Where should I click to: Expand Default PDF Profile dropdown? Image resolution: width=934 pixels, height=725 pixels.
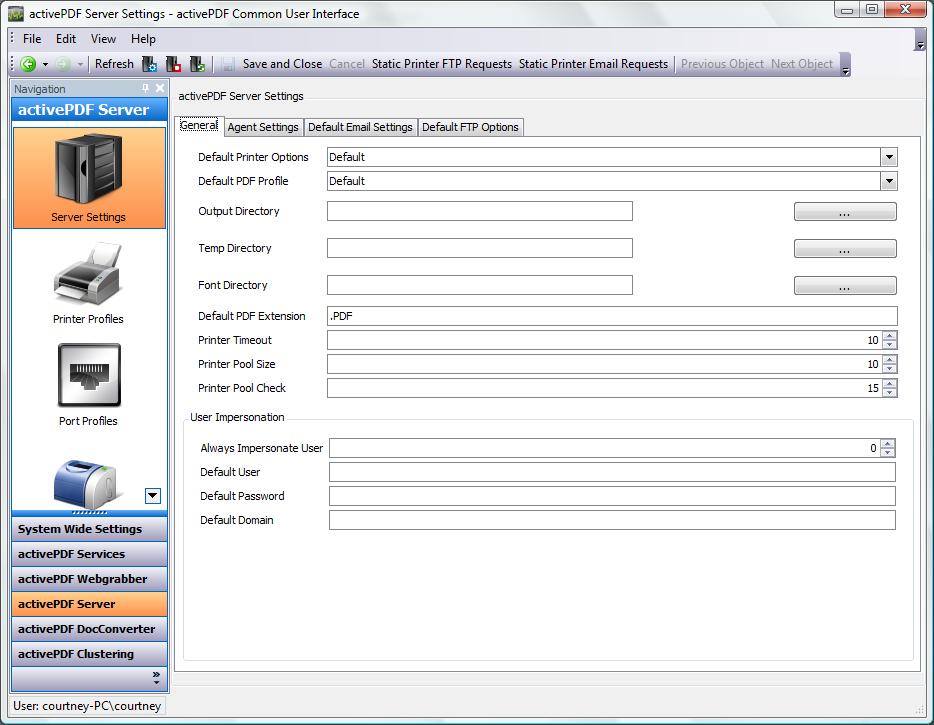(889, 181)
